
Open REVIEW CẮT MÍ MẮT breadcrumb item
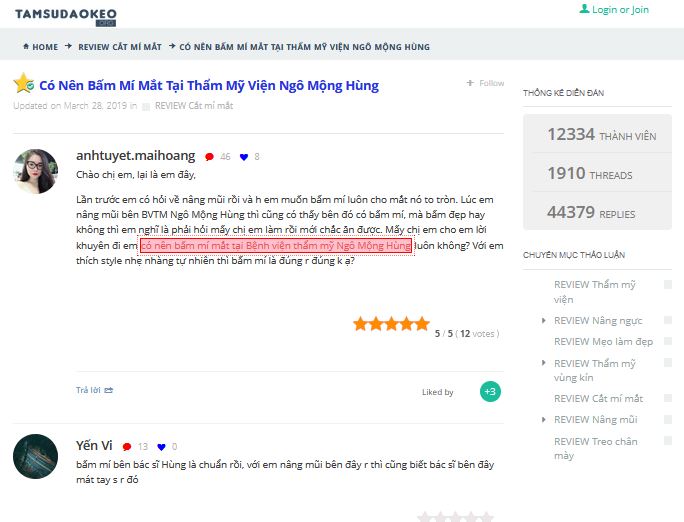coord(120,47)
